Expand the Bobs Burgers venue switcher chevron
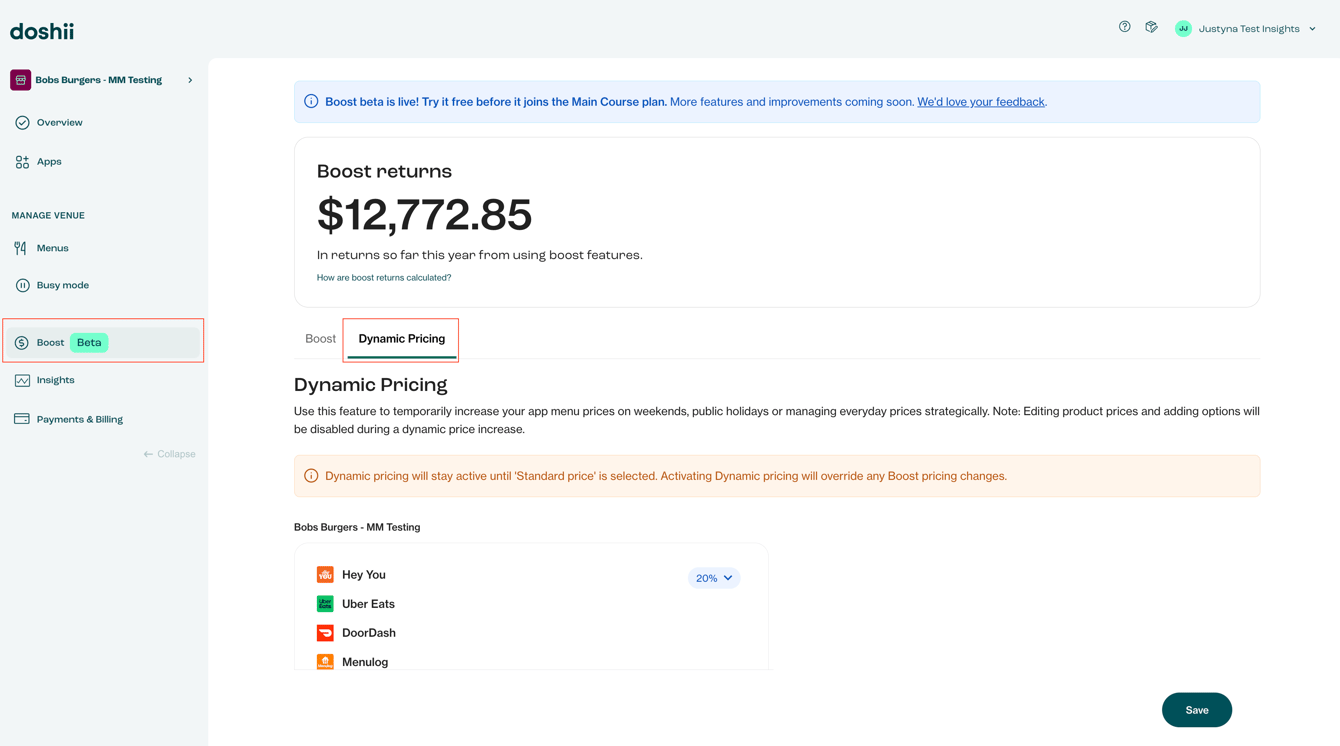 click(190, 80)
